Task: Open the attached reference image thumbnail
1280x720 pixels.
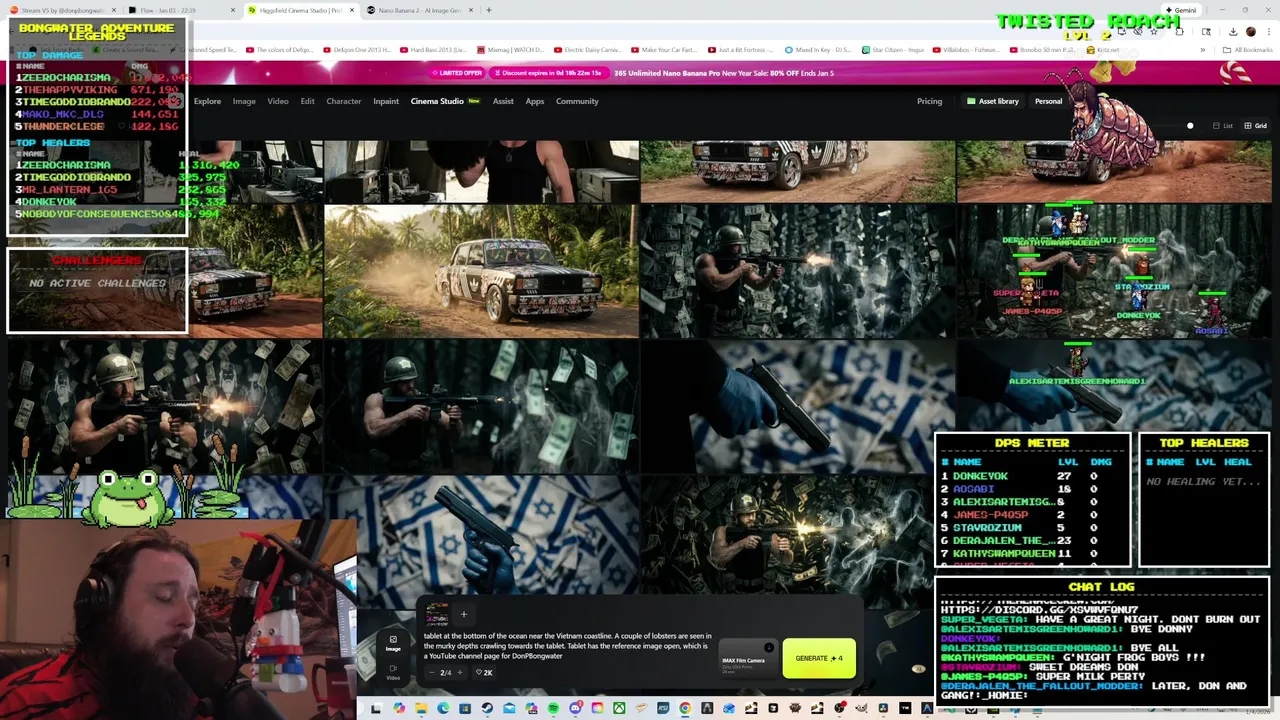Action: pos(437,613)
